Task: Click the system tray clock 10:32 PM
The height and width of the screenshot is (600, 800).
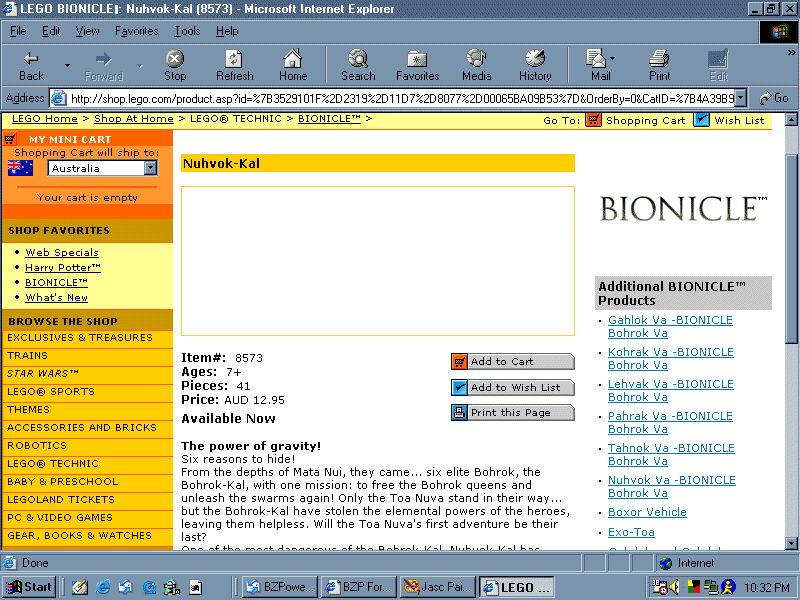Action: click(x=766, y=588)
